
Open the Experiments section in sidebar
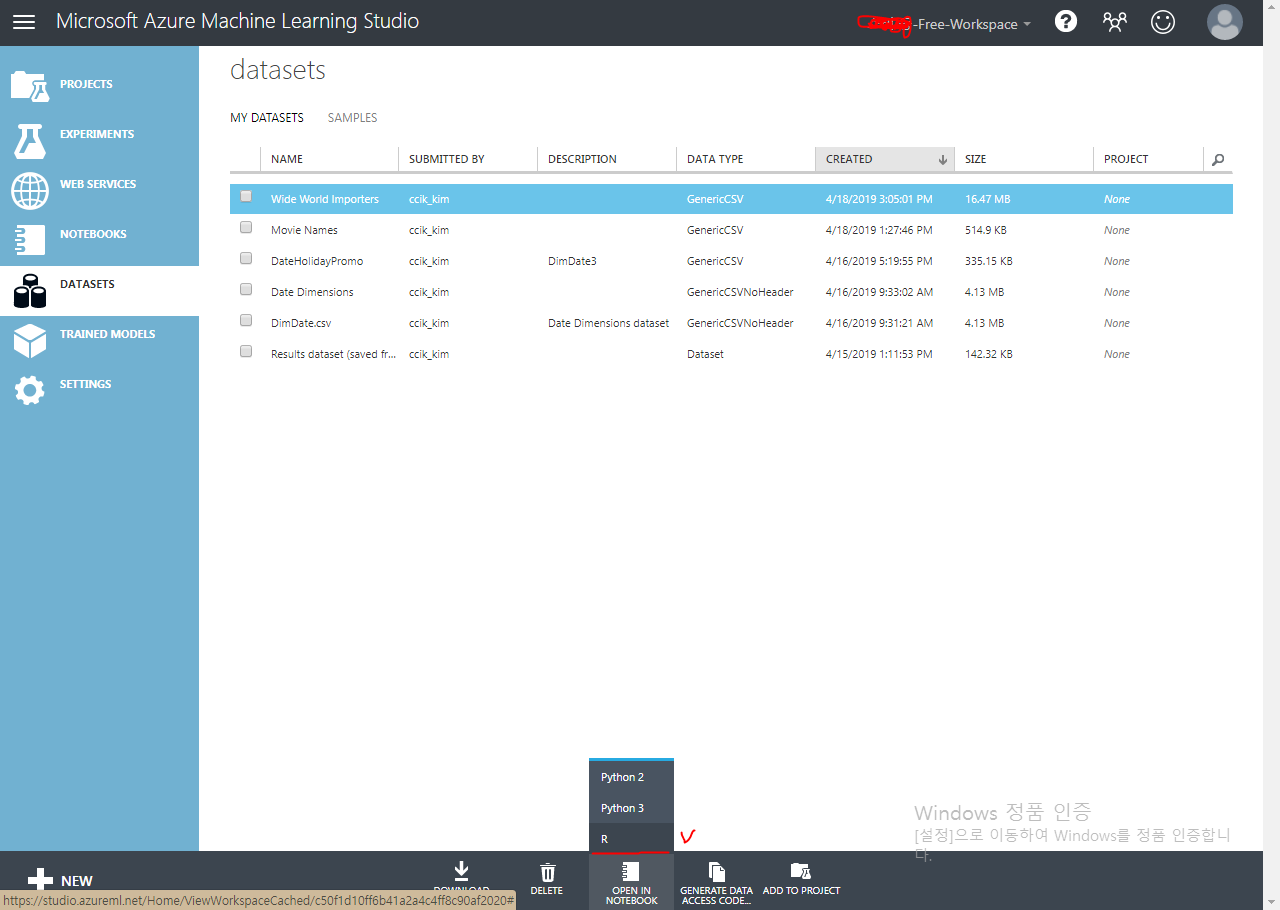[x=95, y=134]
